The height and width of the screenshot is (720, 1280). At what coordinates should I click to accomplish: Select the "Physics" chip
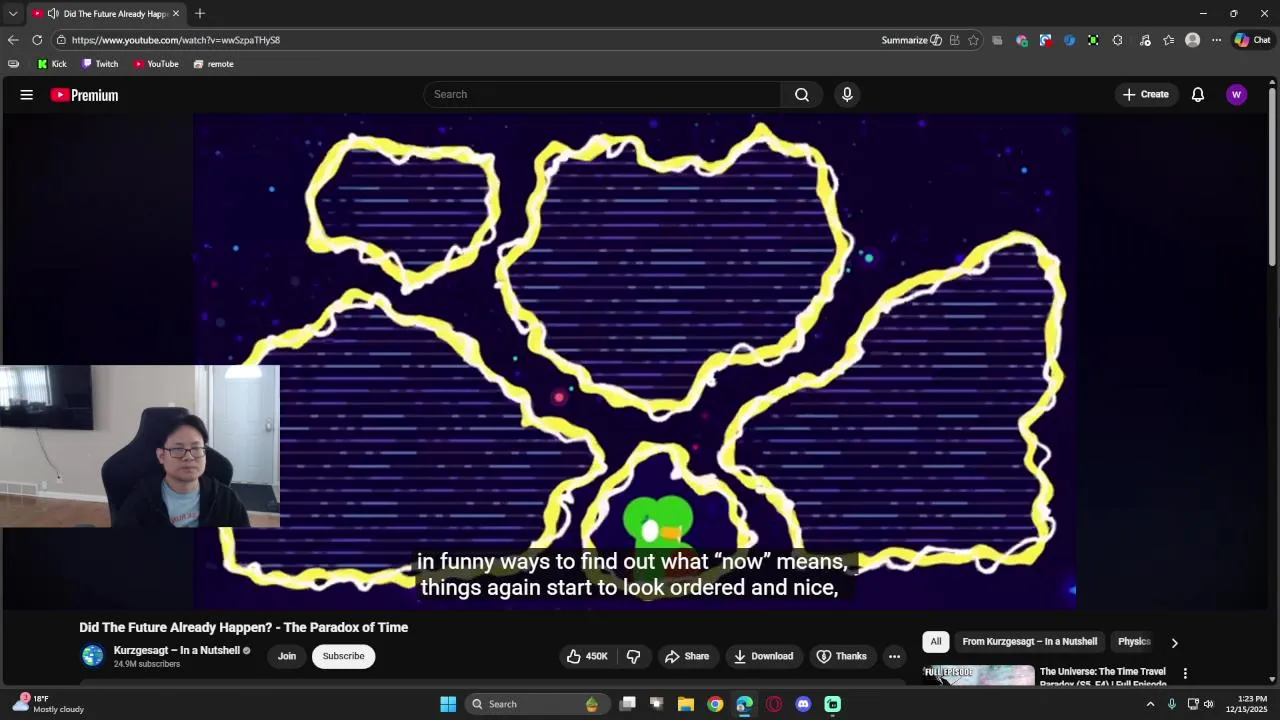1134,642
